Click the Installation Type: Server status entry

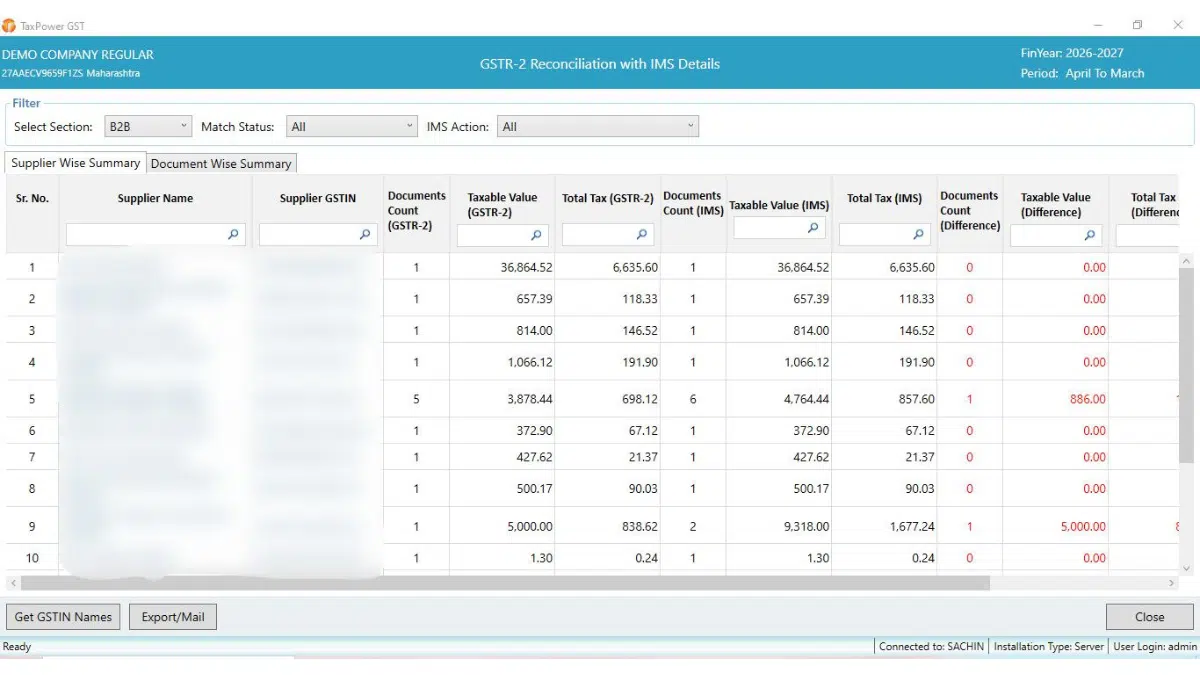[x=1049, y=647]
